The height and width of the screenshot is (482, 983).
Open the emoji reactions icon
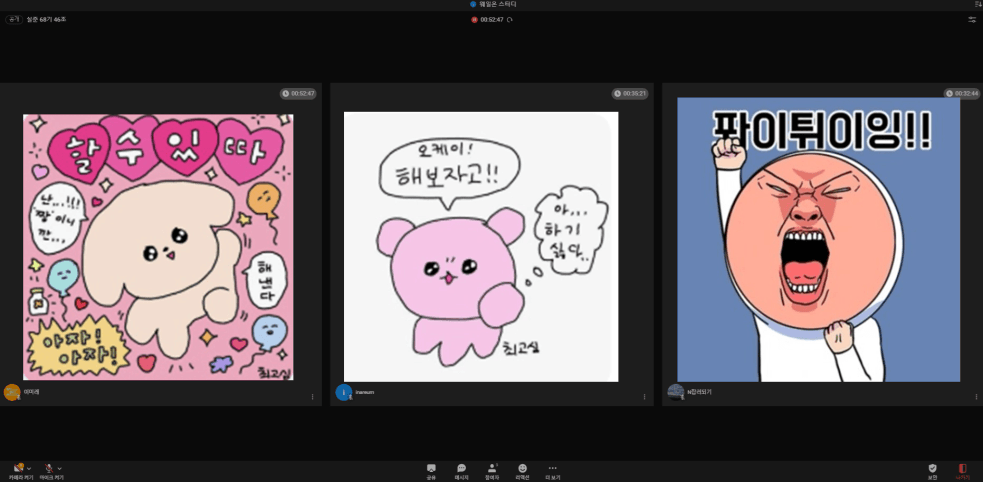(x=522, y=468)
